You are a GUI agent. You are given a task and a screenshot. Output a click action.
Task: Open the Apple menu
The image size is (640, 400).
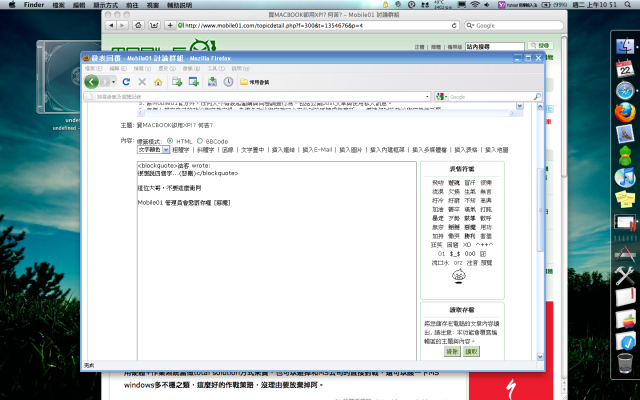[x=11, y=4]
